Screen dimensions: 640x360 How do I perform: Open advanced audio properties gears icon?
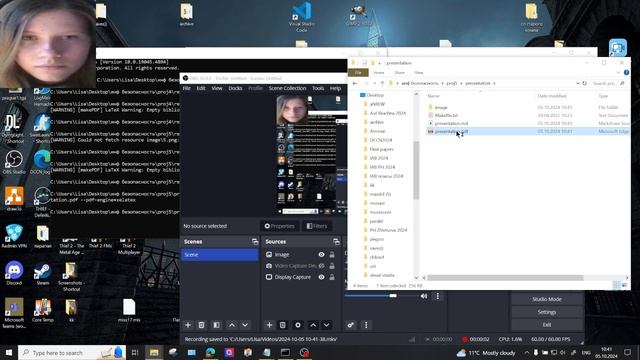tap(351, 325)
